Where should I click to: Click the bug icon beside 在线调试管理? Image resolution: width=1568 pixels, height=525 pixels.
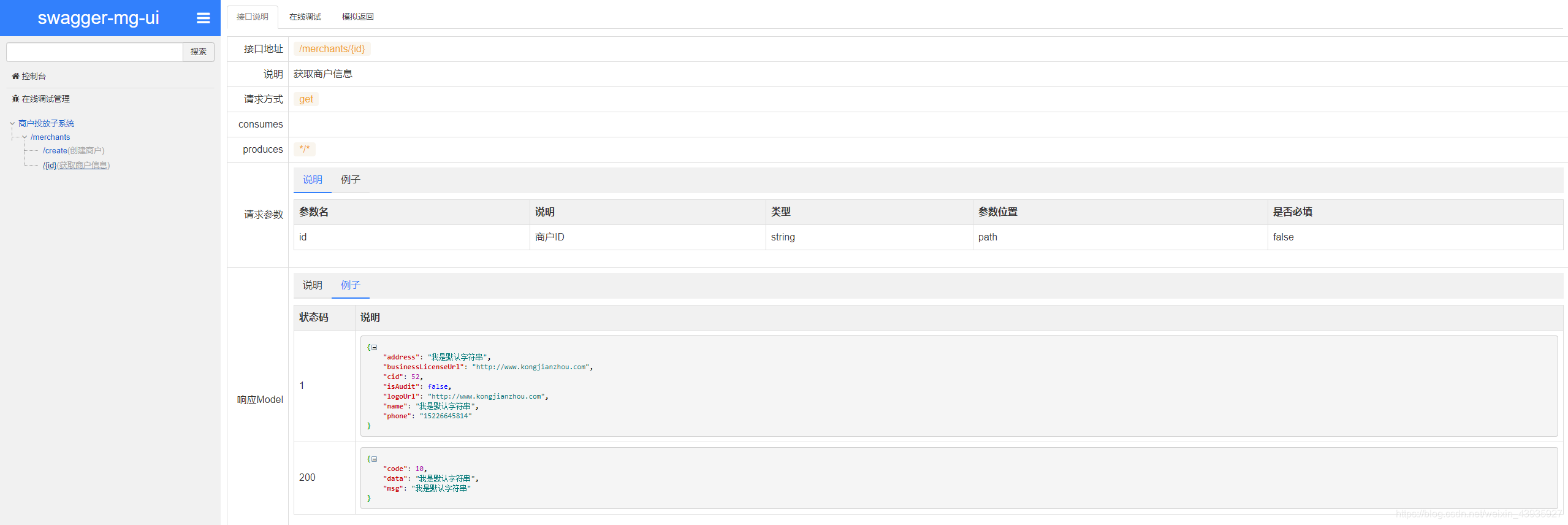(x=15, y=99)
